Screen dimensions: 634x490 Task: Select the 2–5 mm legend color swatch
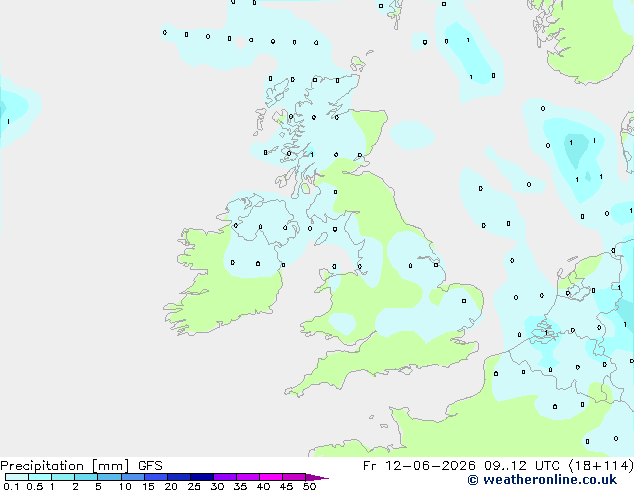coord(86,477)
